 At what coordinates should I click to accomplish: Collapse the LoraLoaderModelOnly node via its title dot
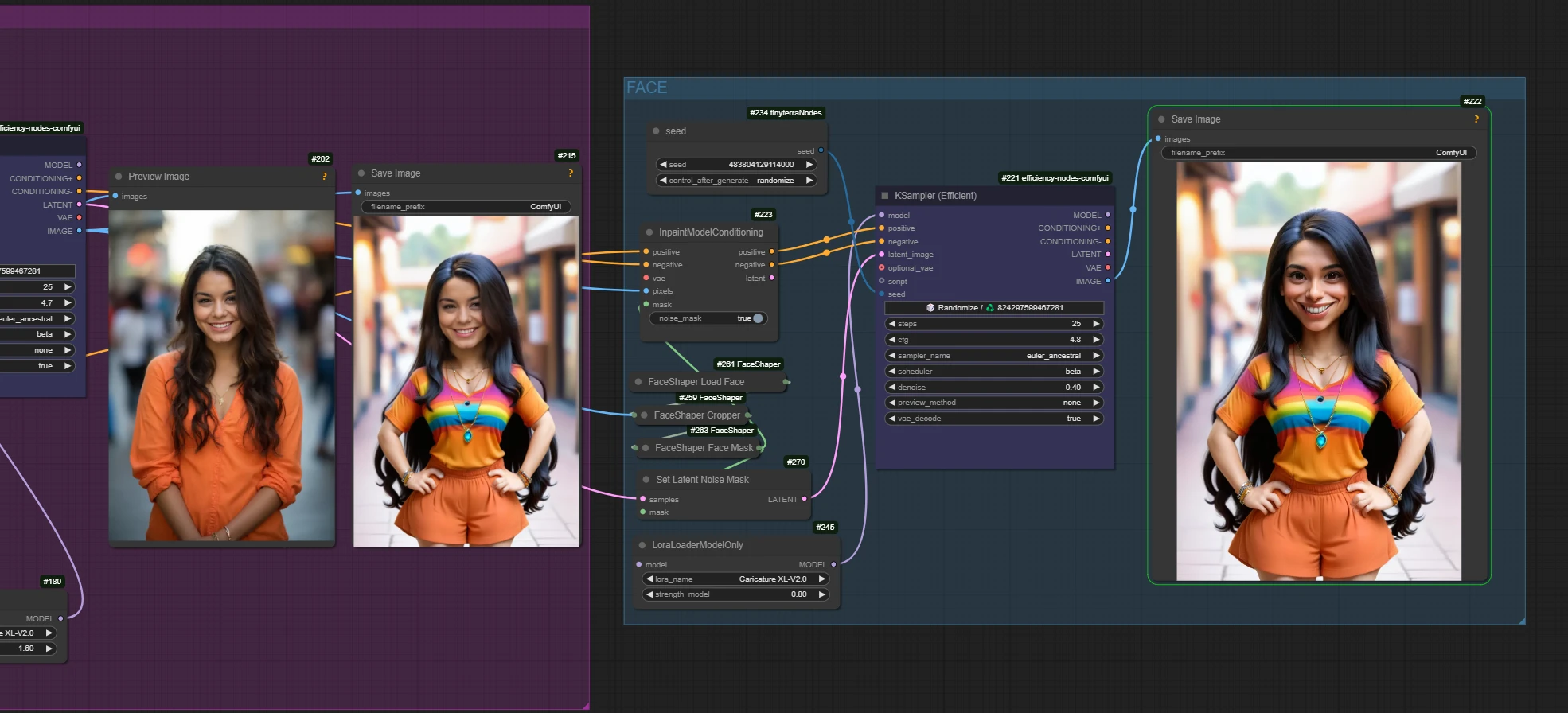click(x=642, y=545)
